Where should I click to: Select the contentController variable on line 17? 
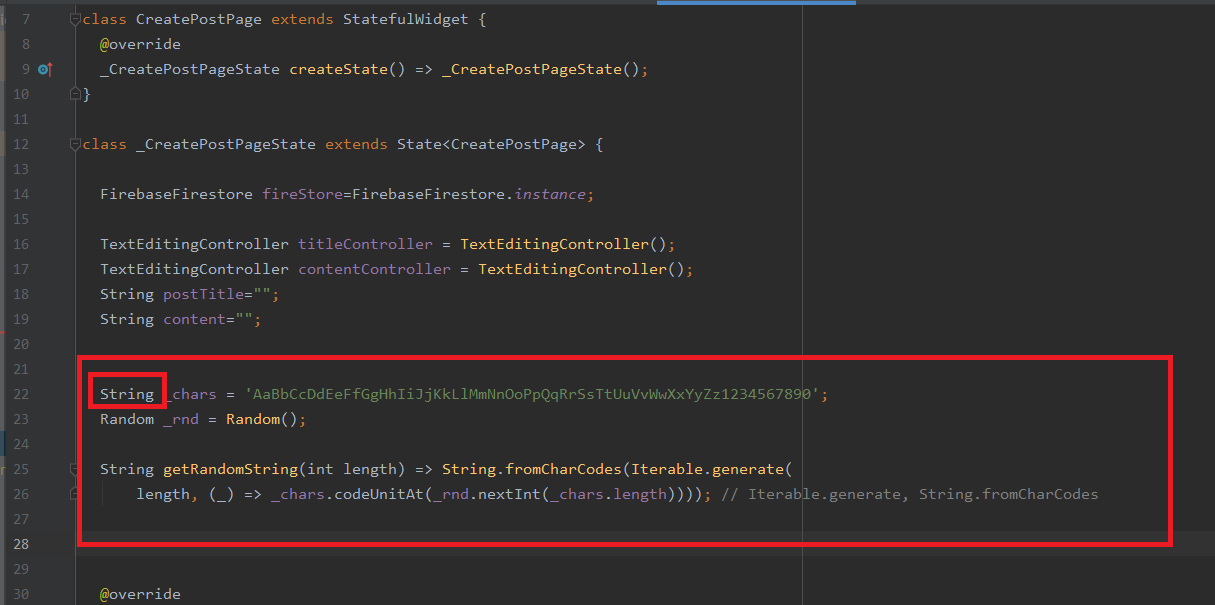click(x=375, y=269)
